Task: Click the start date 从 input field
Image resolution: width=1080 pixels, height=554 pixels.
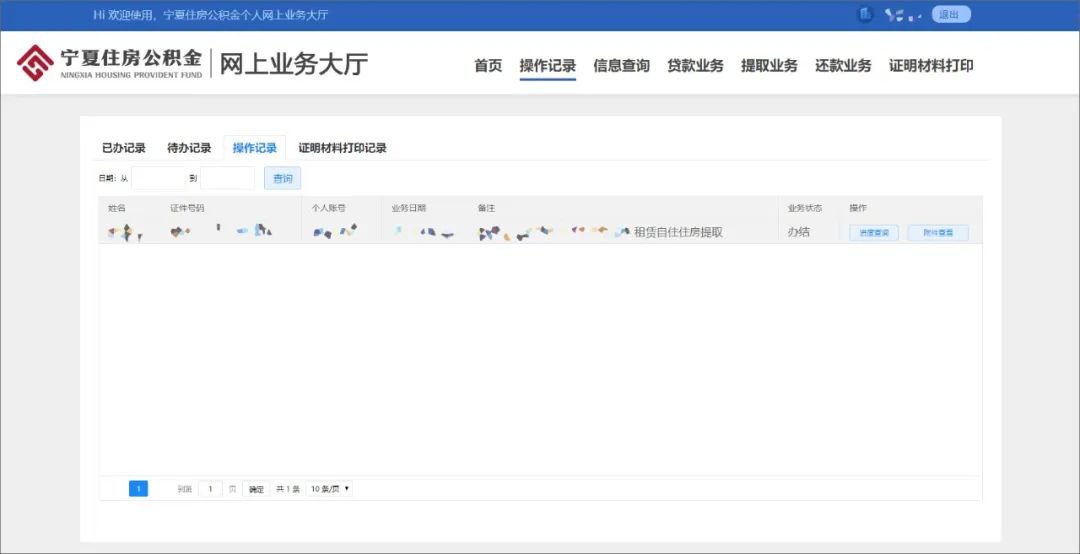Action: (158, 178)
